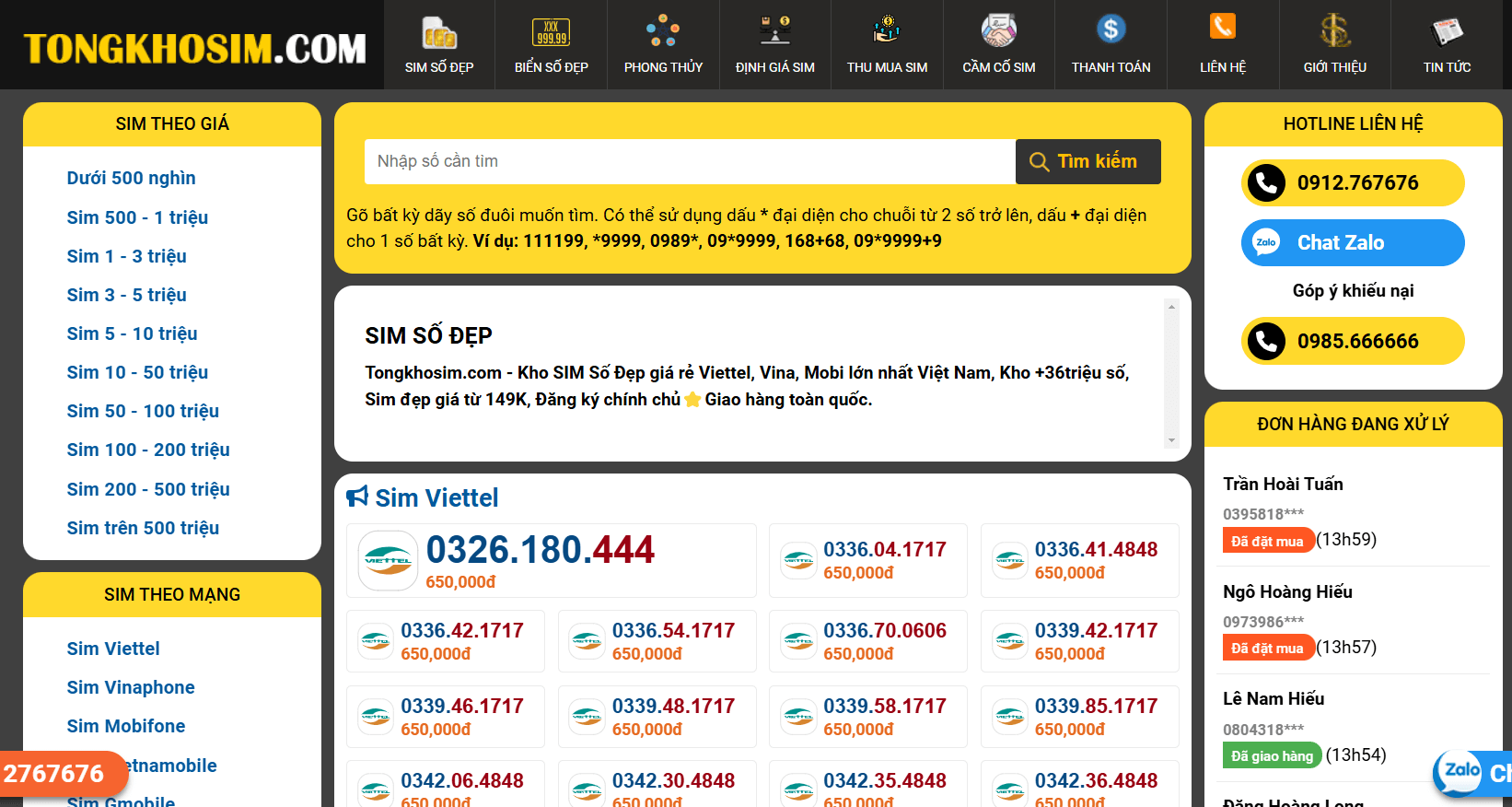This screenshot has height=807, width=1512.
Task: Click Đã giao hàng status for Lê Nam Hiếu
Action: [x=1272, y=755]
